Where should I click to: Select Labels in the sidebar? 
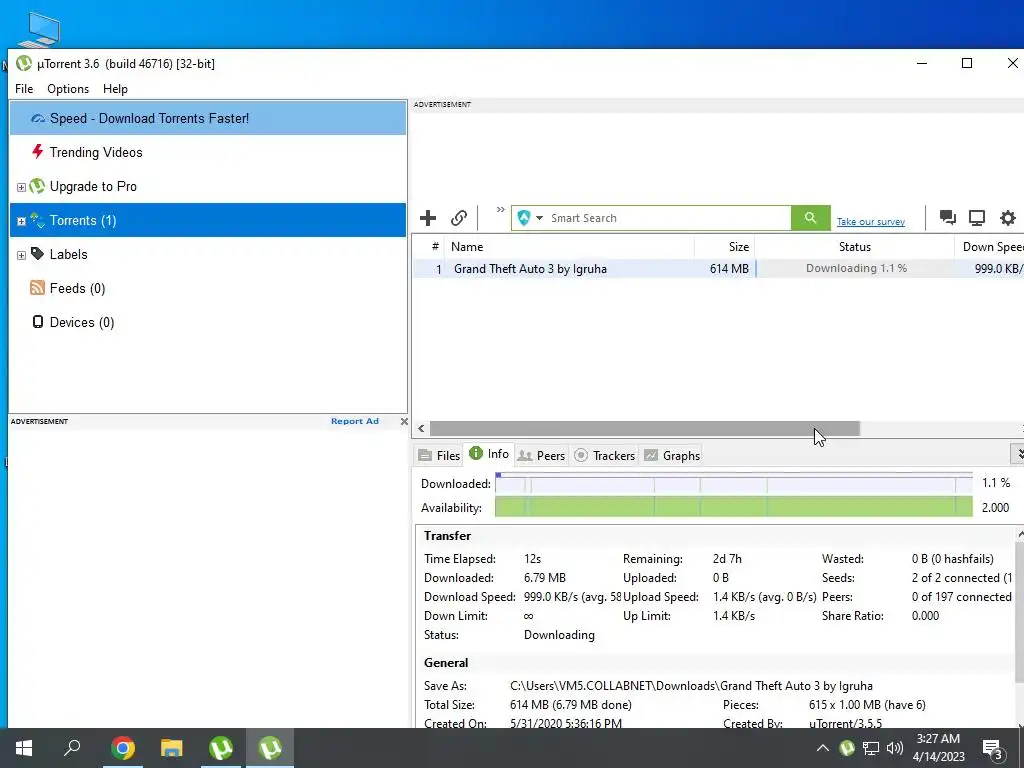tap(208, 254)
